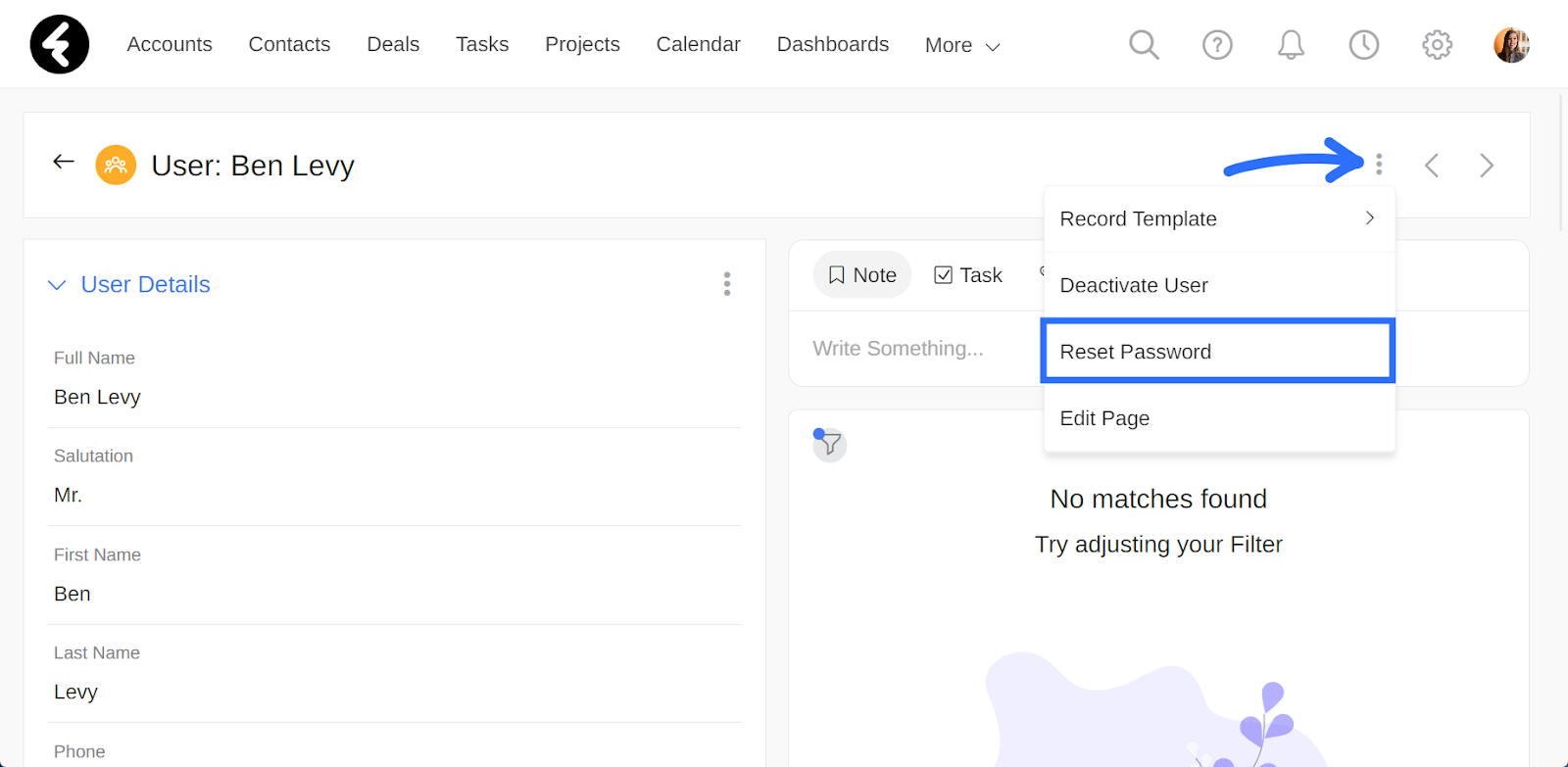Select the Task composer tab
Image resolution: width=1568 pixels, height=767 pixels.
pyautogui.click(x=968, y=275)
